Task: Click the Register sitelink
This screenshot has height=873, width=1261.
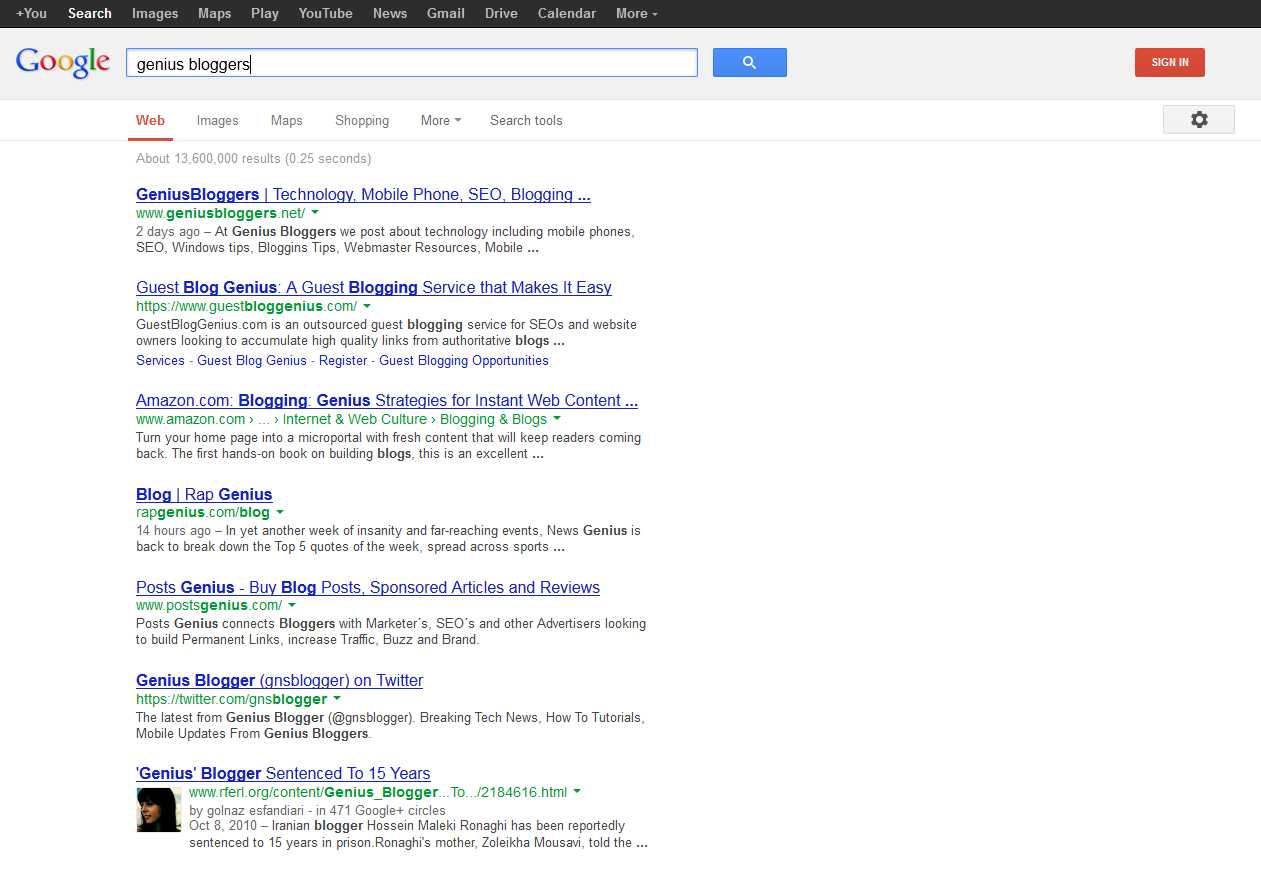Action: click(x=343, y=360)
